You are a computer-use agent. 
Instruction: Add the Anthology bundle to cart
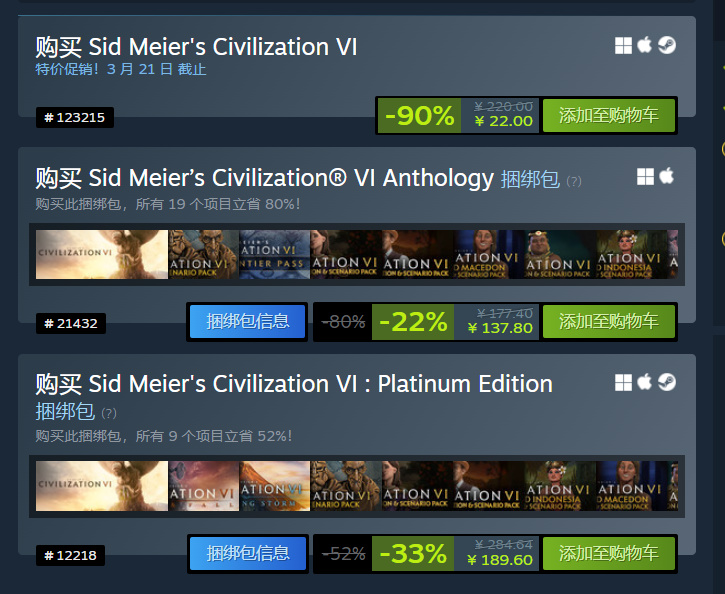coord(609,322)
